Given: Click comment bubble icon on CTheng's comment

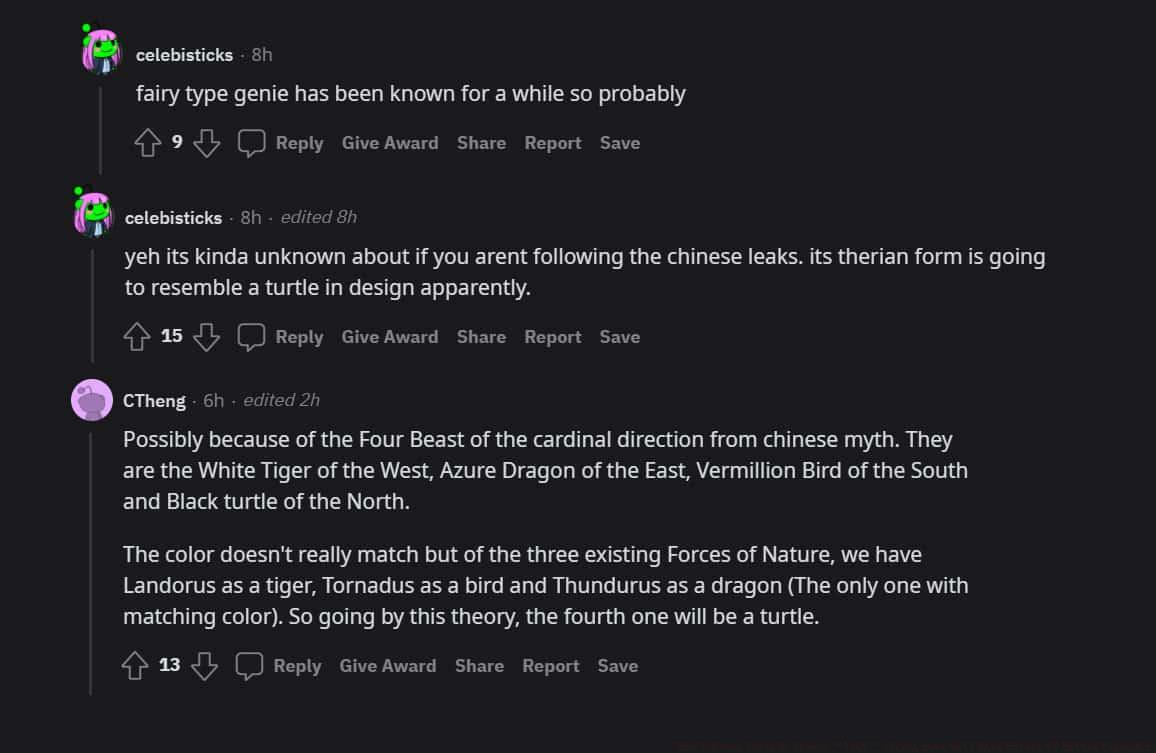Looking at the screenshot, I should pyautogui.click(x=249, y=666).
